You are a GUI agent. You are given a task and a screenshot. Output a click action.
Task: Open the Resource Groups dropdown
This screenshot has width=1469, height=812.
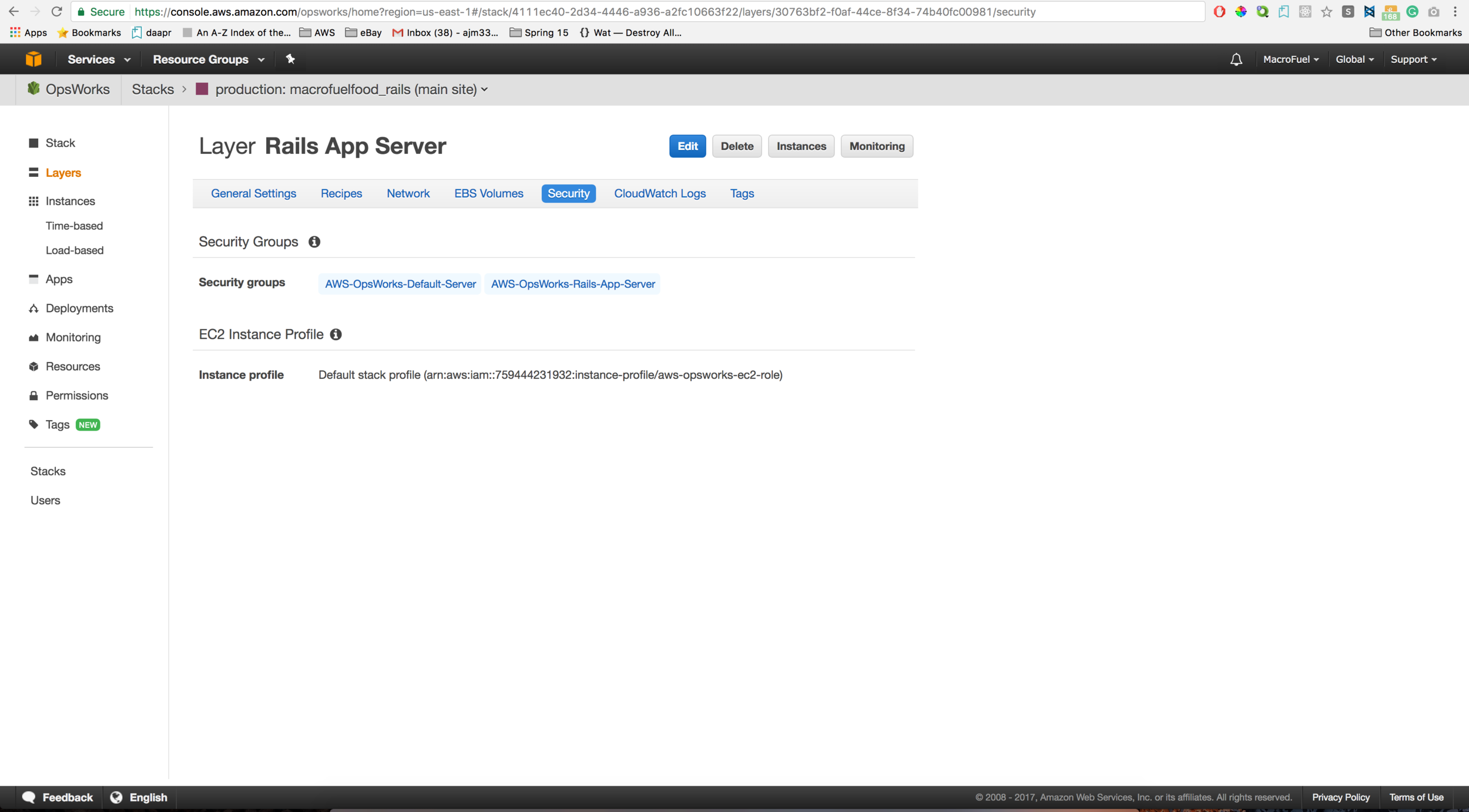tap(209, 59)
